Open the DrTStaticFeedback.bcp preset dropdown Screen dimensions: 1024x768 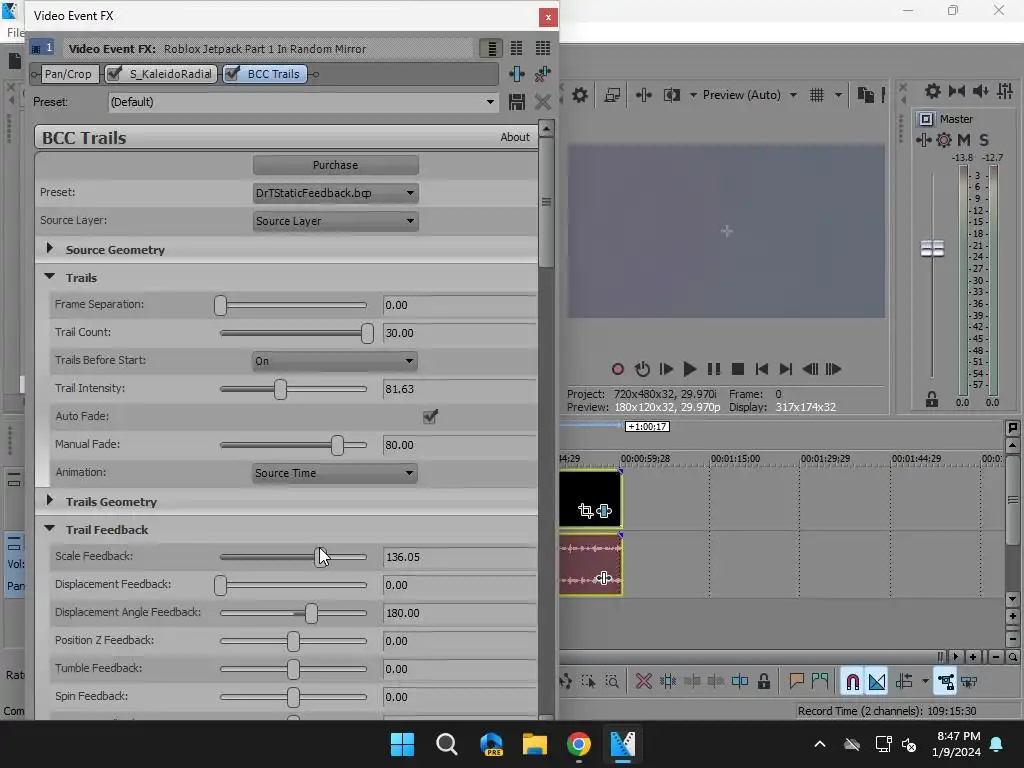point(336,193)
